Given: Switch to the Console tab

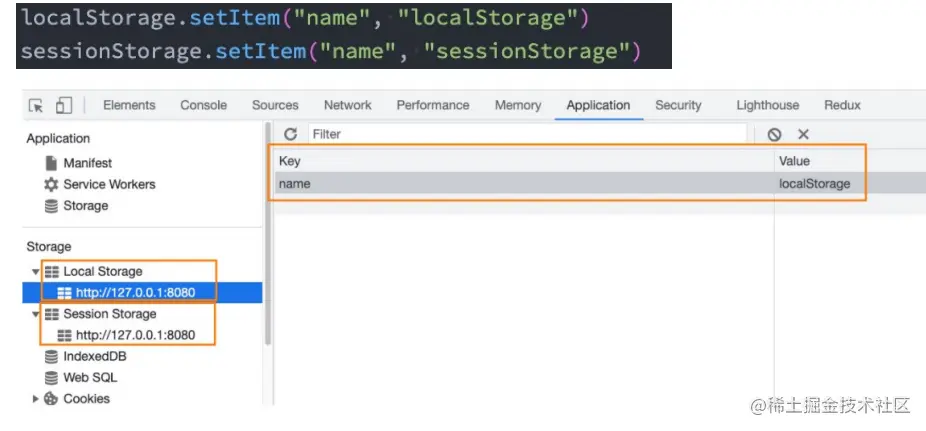Looking at the screenshot, I should pyautogui.click(x=203, y=105).
